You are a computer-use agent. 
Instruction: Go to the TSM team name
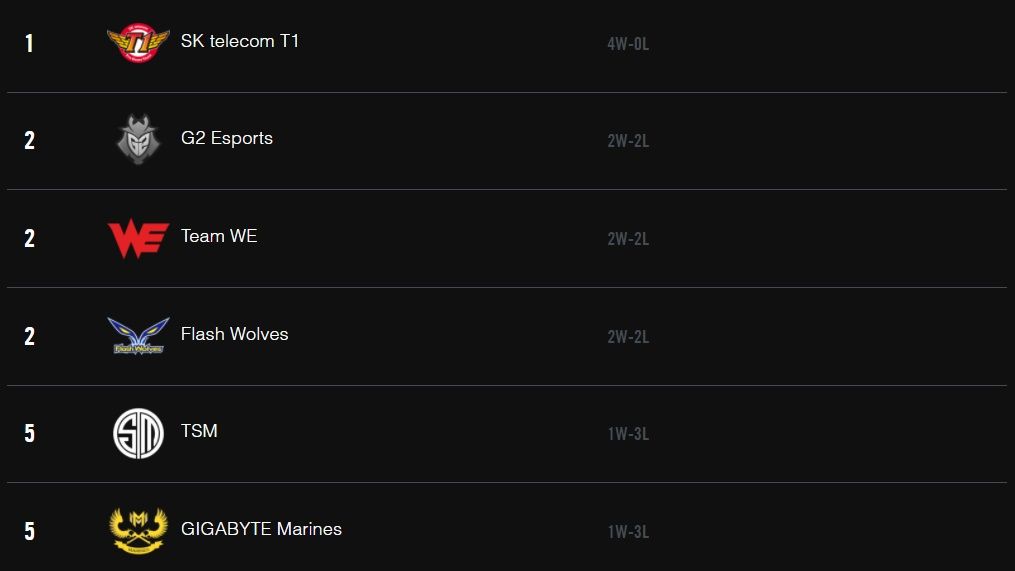pyautogui.click(x=199, y=431)
